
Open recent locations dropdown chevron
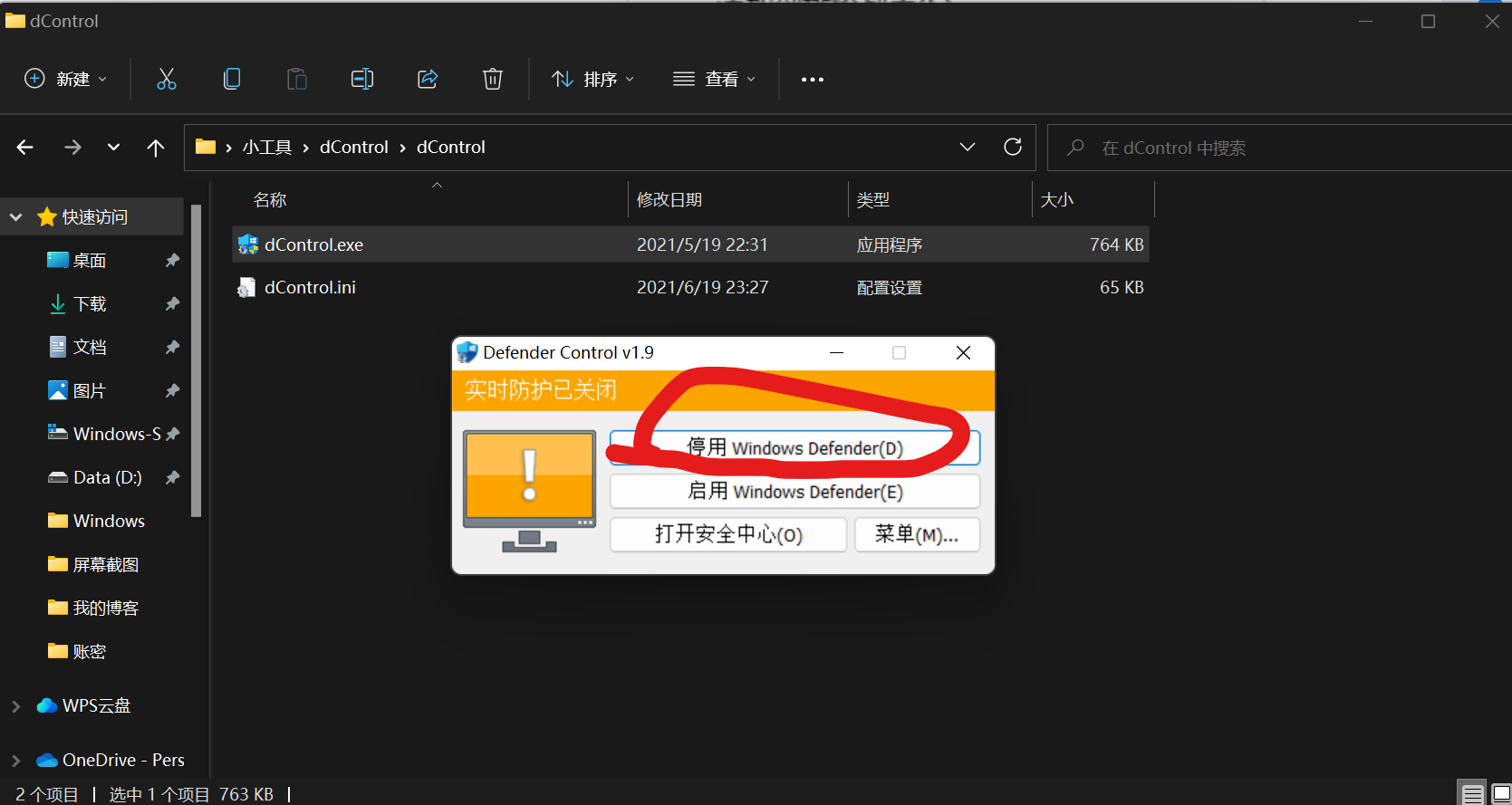tap(113, 147)
